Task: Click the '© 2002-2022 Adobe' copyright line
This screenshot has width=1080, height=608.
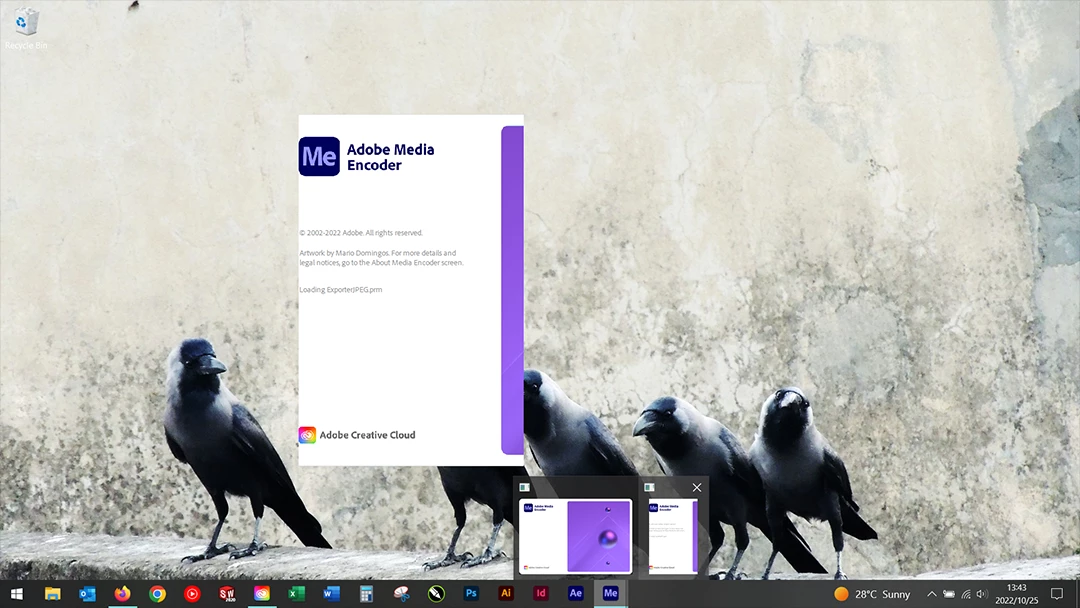Action: [x=361, y=233]
